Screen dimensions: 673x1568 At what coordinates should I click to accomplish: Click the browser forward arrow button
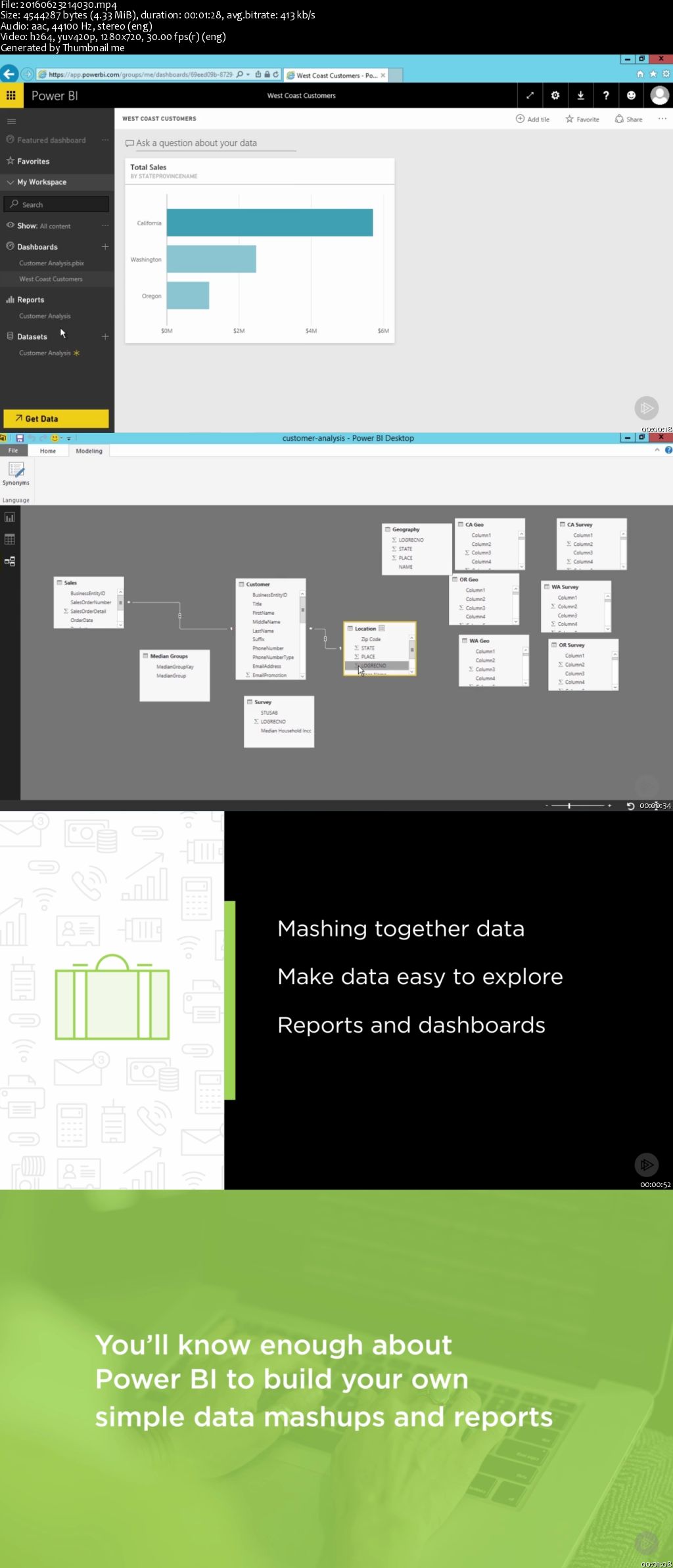point(27,74)
